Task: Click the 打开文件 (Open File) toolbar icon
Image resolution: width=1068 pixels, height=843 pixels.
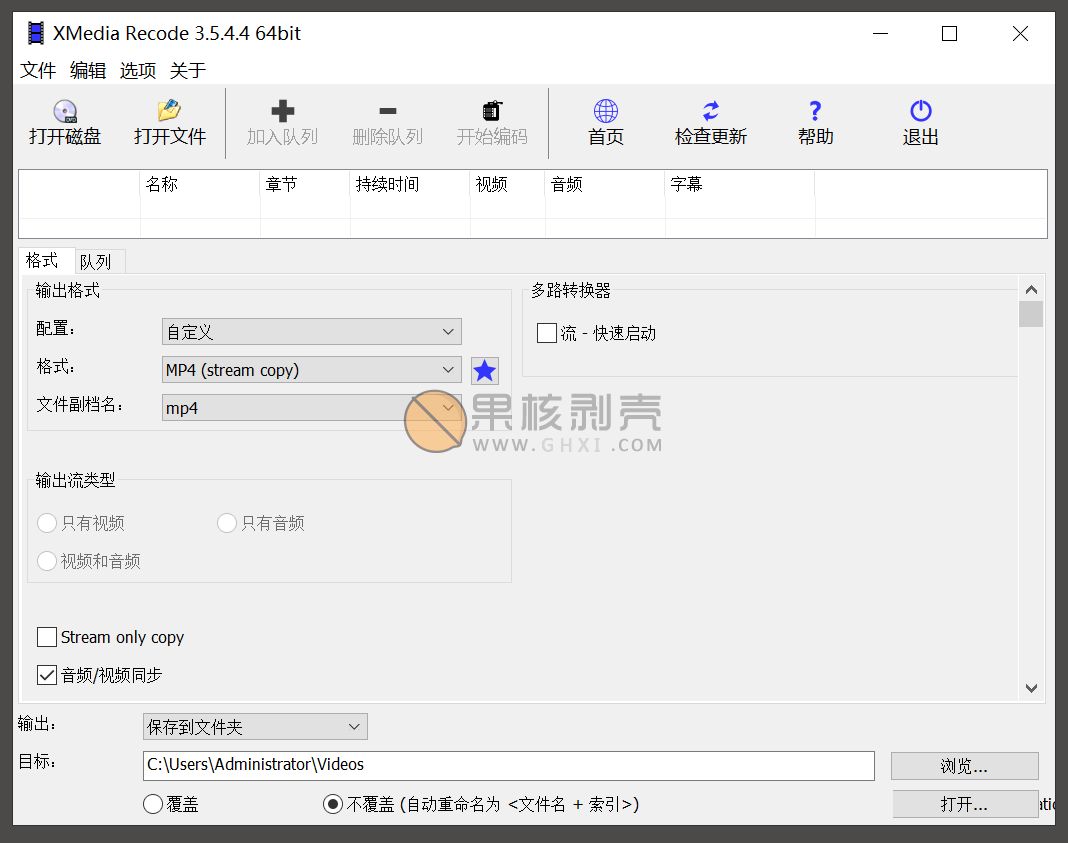Action: coord(168,120)
